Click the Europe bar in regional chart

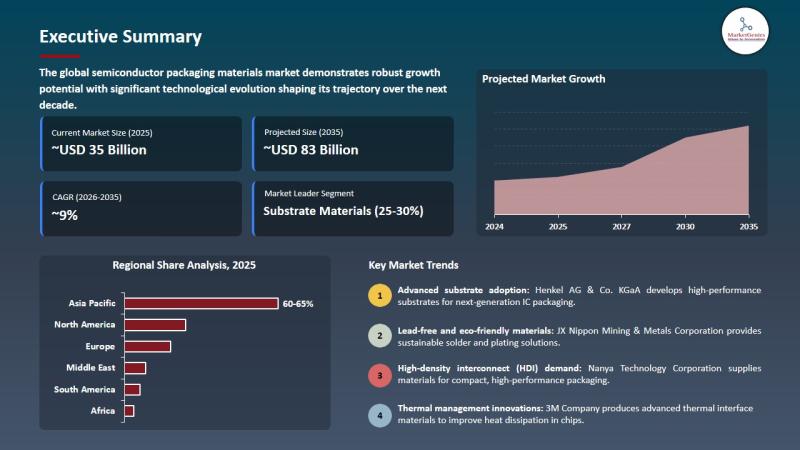(147, 346)
